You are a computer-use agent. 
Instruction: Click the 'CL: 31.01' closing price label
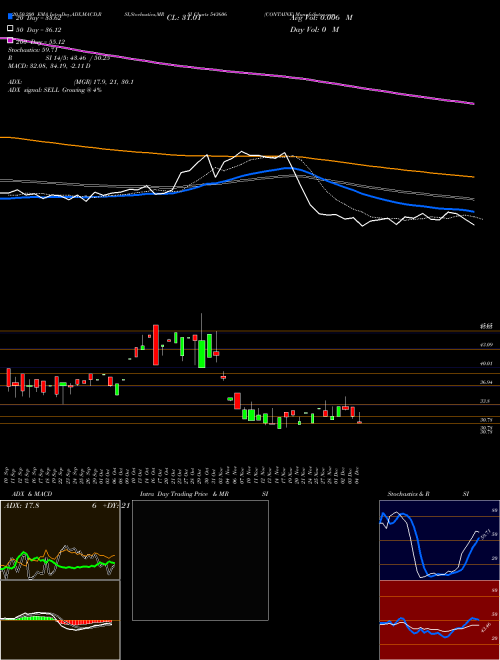(x=184, y=18)
